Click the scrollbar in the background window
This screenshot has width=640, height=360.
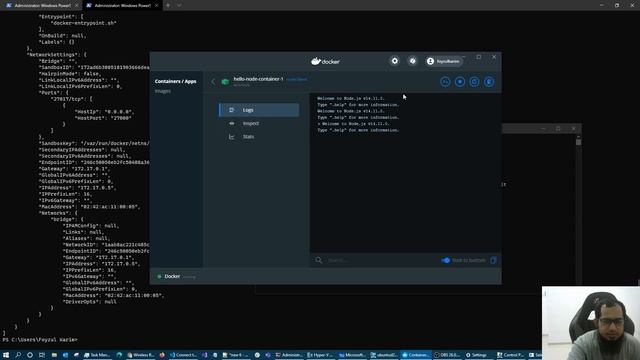coord(578,142)
